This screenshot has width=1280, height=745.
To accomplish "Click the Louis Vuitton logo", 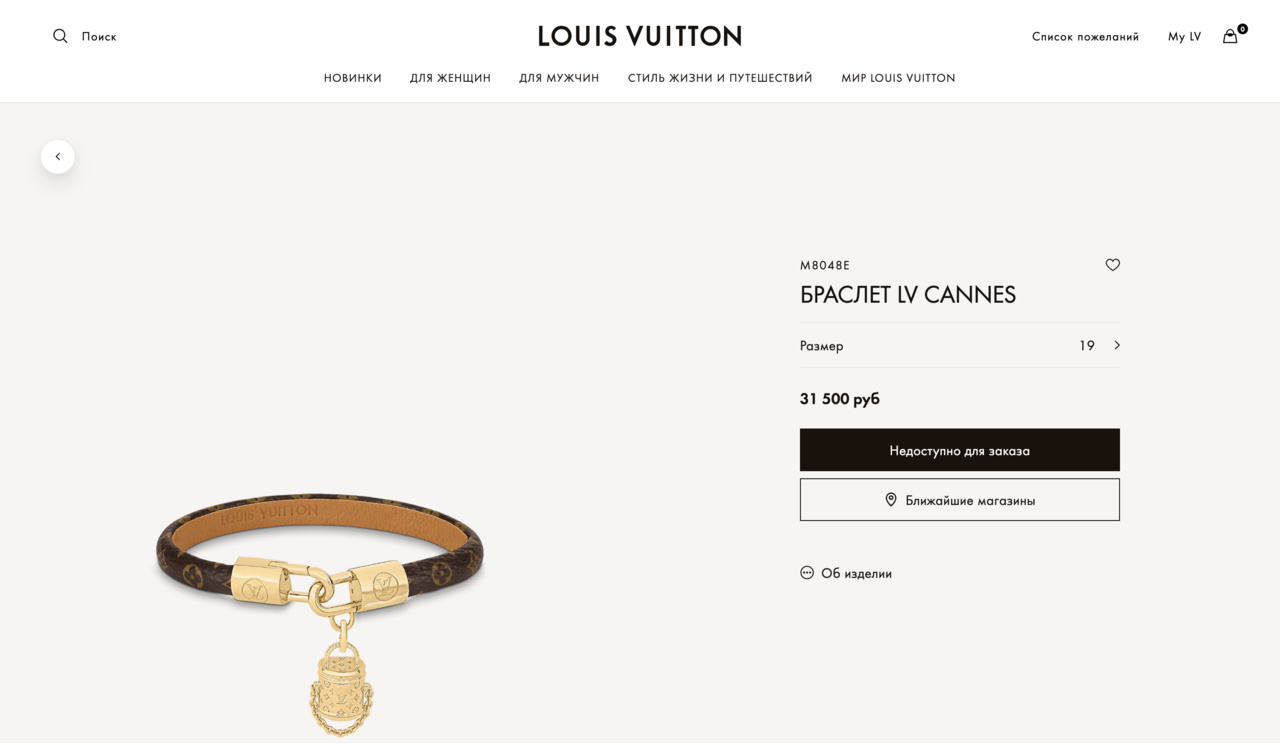I will (640, 36).
